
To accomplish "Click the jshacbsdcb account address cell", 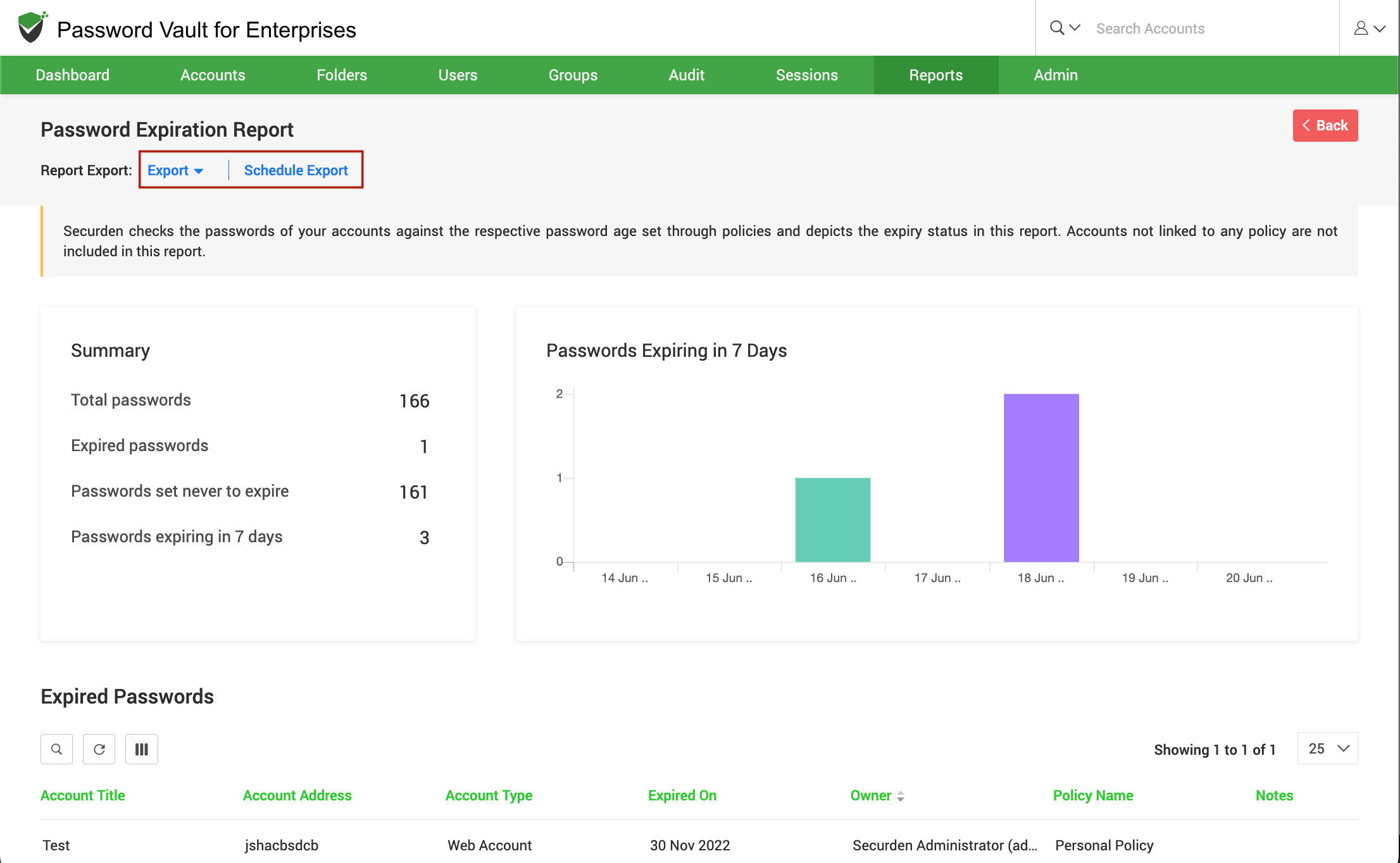I will [x=281, y=845].
